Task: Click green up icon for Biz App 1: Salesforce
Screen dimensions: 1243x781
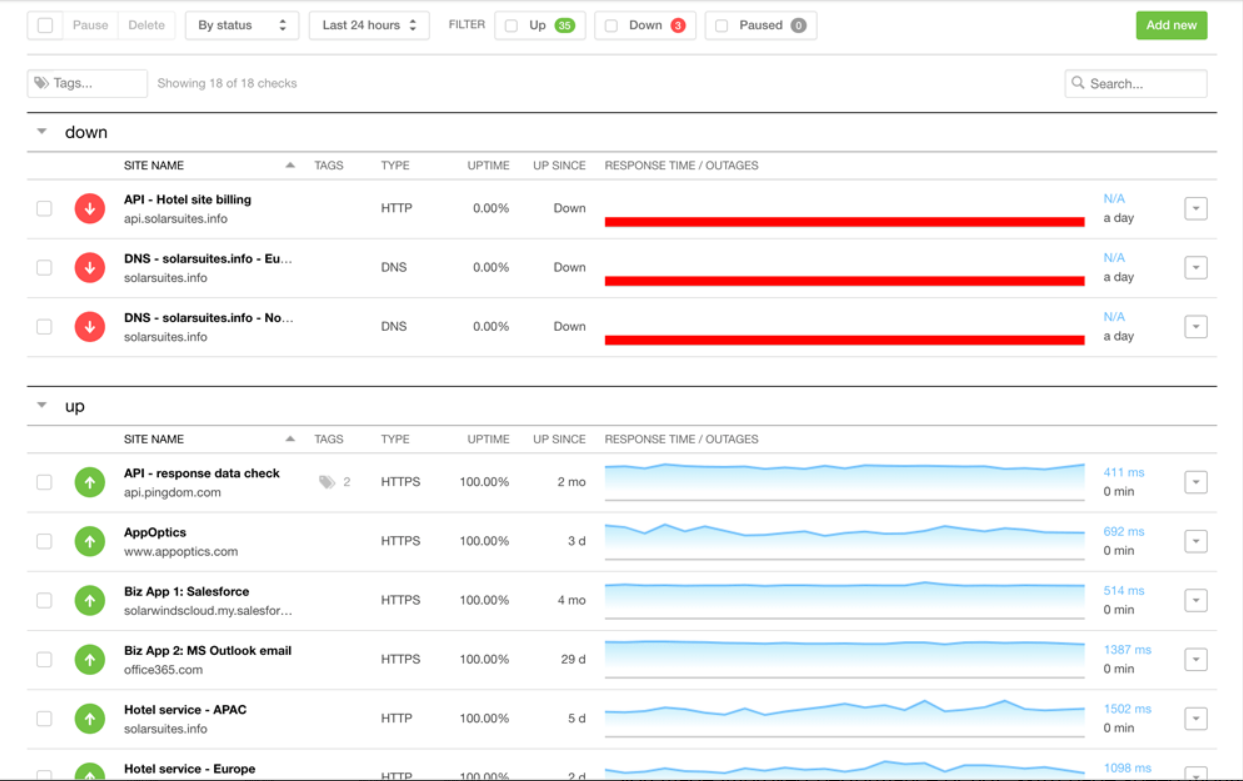Action: 90,600
